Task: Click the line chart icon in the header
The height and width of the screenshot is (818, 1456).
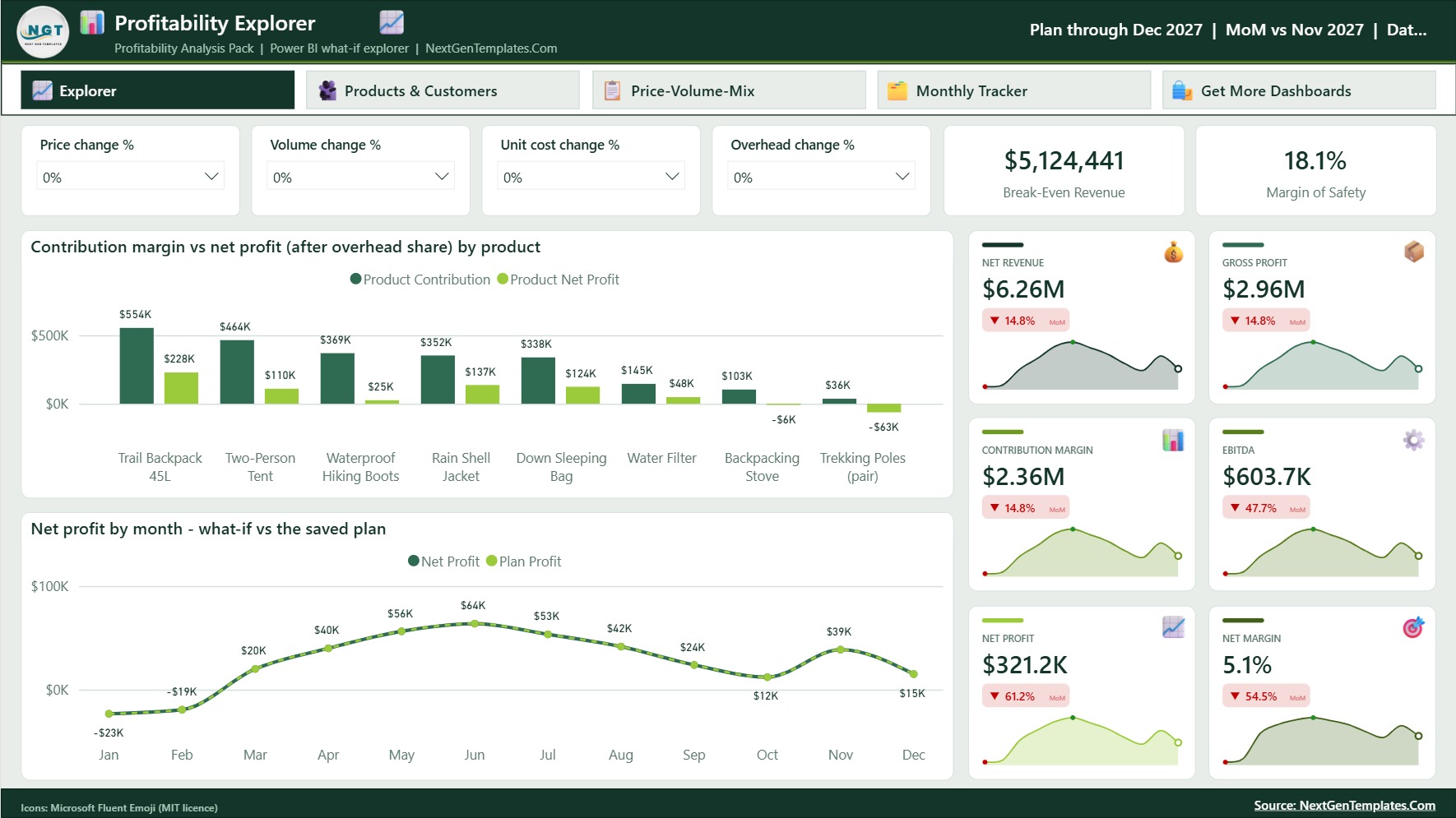Action: pos(392,22)
